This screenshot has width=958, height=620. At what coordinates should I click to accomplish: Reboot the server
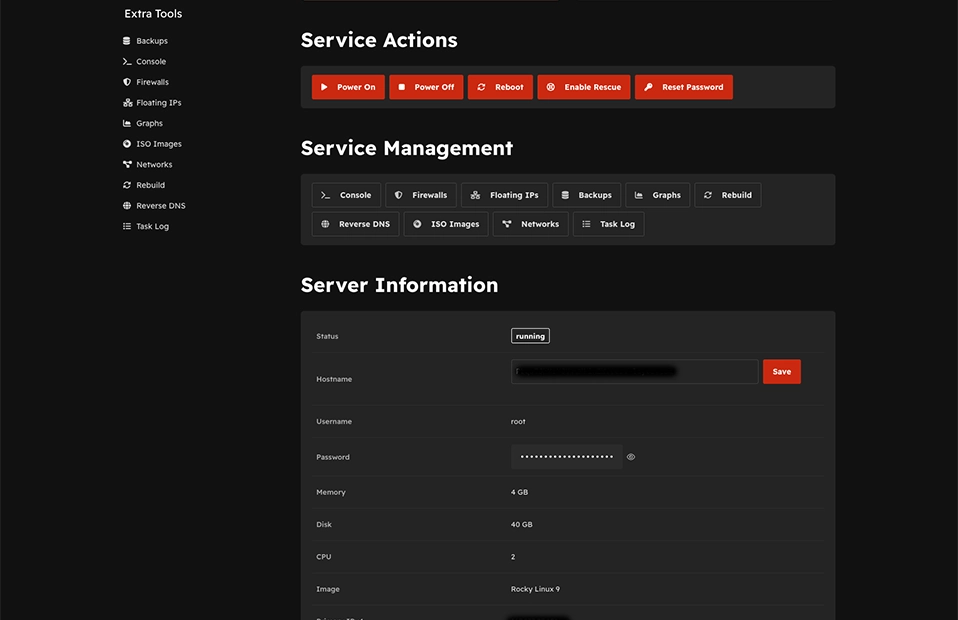coord(500,87)
